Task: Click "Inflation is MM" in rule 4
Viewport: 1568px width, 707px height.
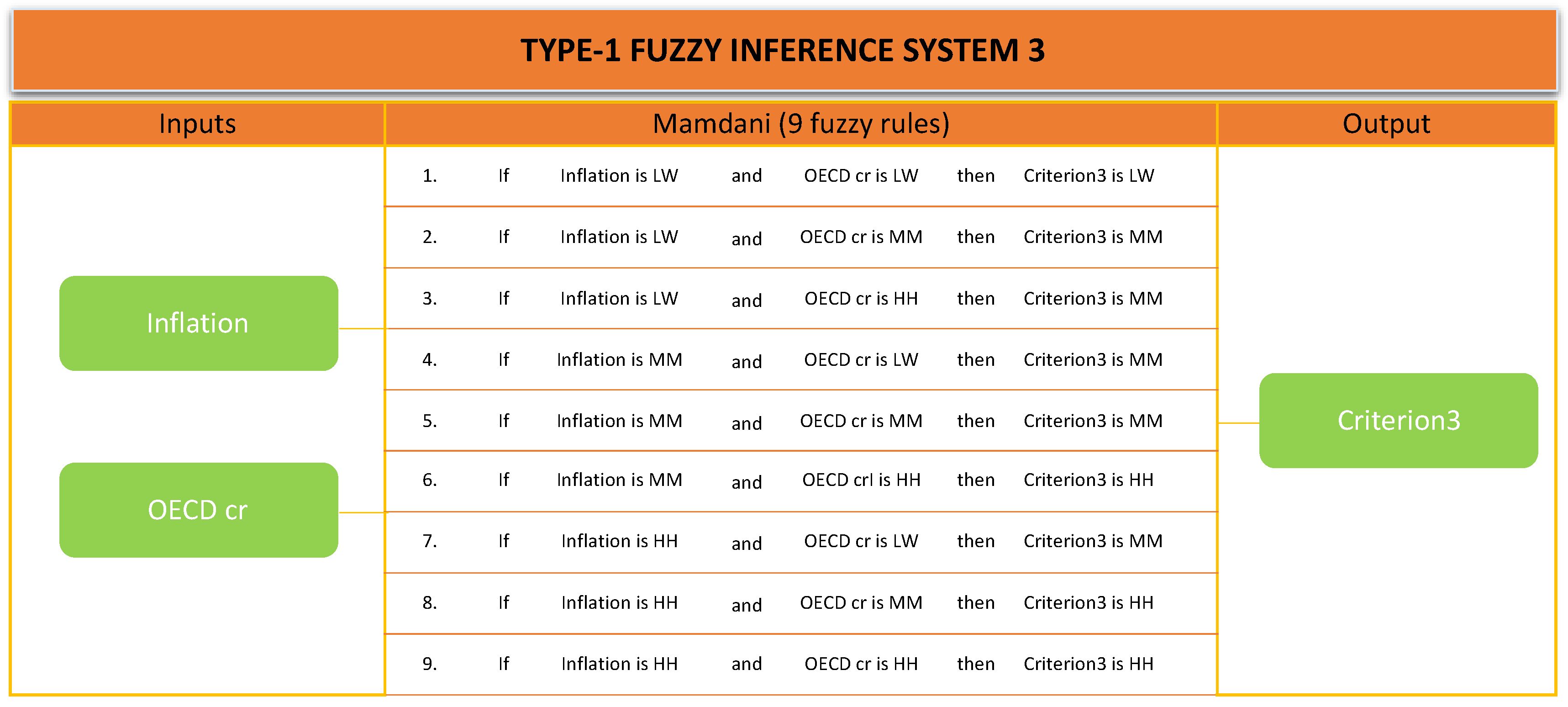Action: pyautogui.click(x=619, y=360)
